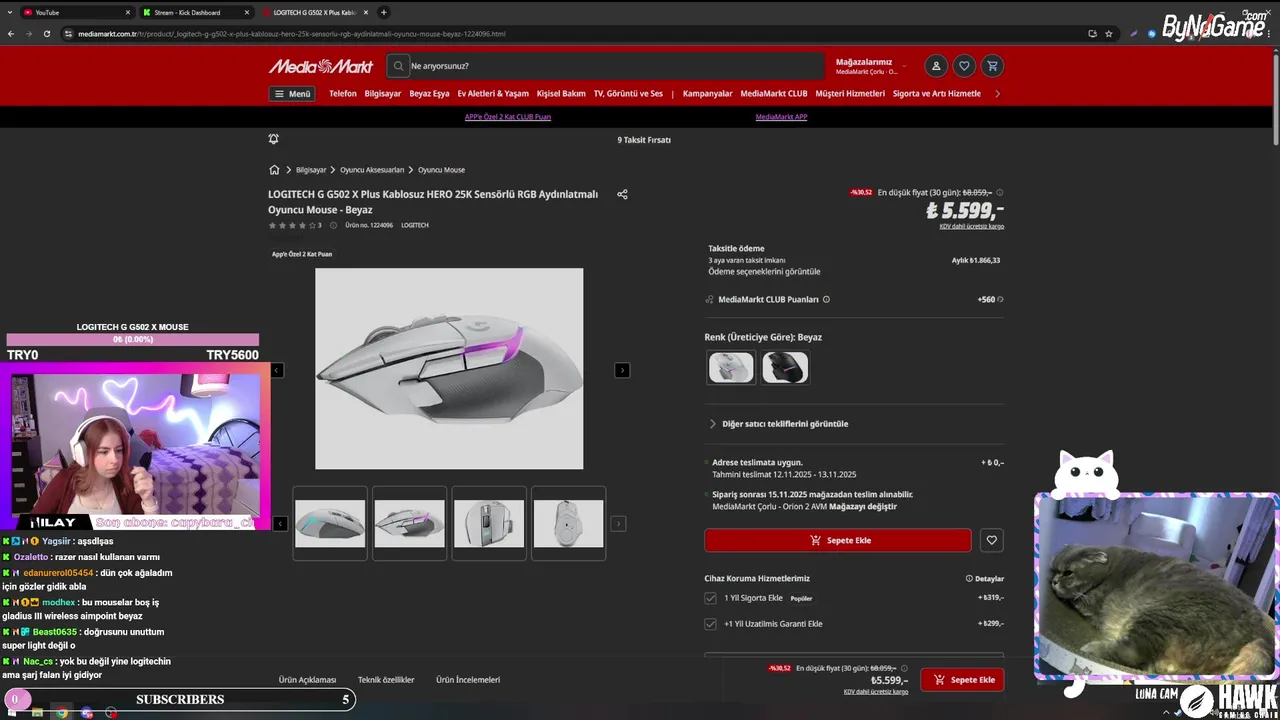Click the search magnifier icon
This screenshot has width=1280, height=720.
[398, 66]
